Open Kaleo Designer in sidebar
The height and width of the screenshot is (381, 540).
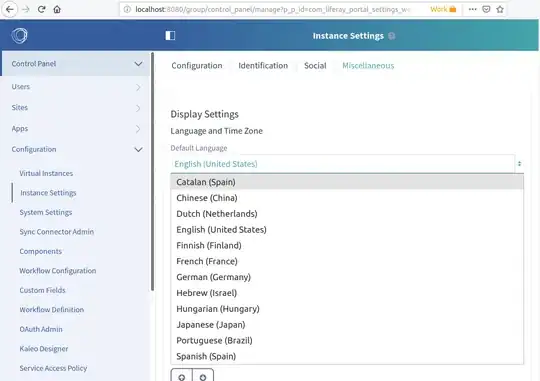[44, 349]
